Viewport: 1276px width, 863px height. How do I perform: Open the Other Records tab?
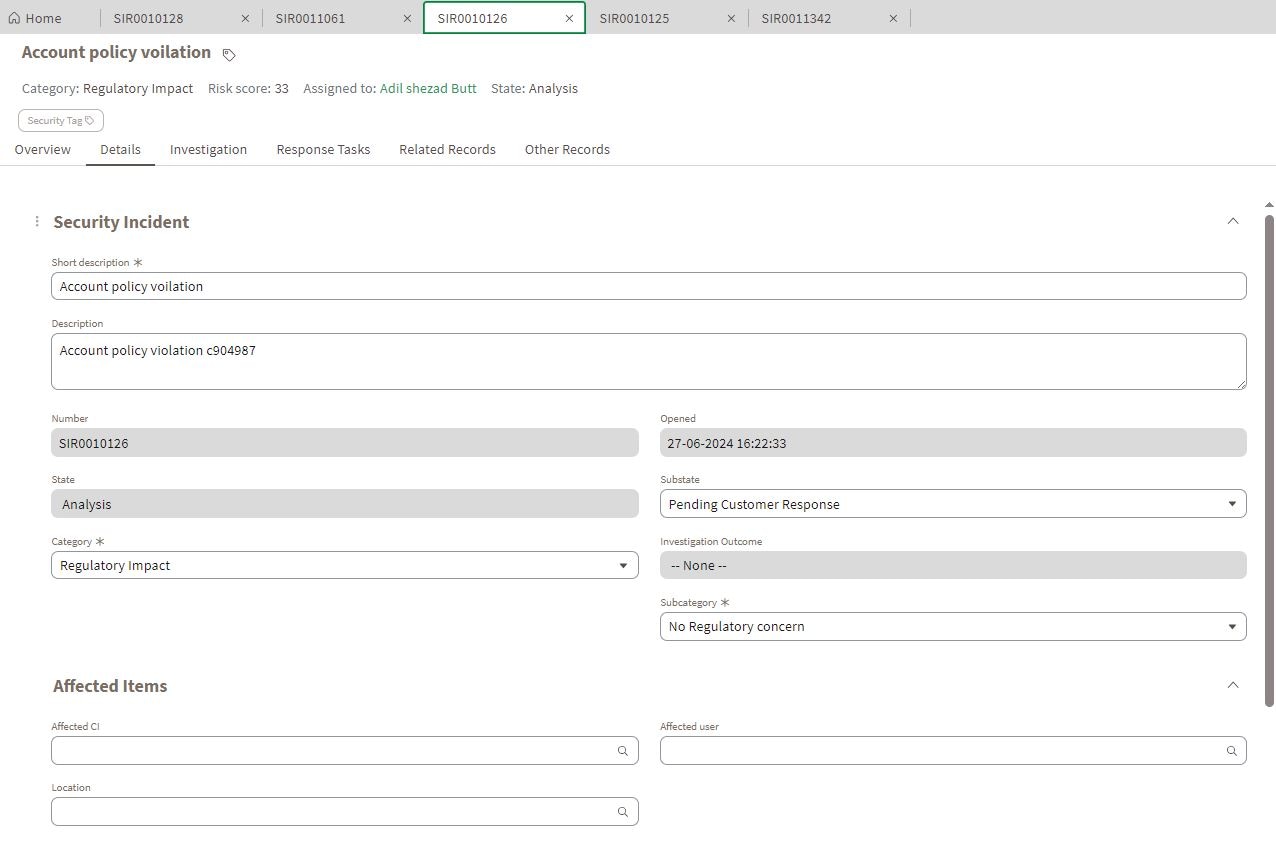(x=567, y=150)
